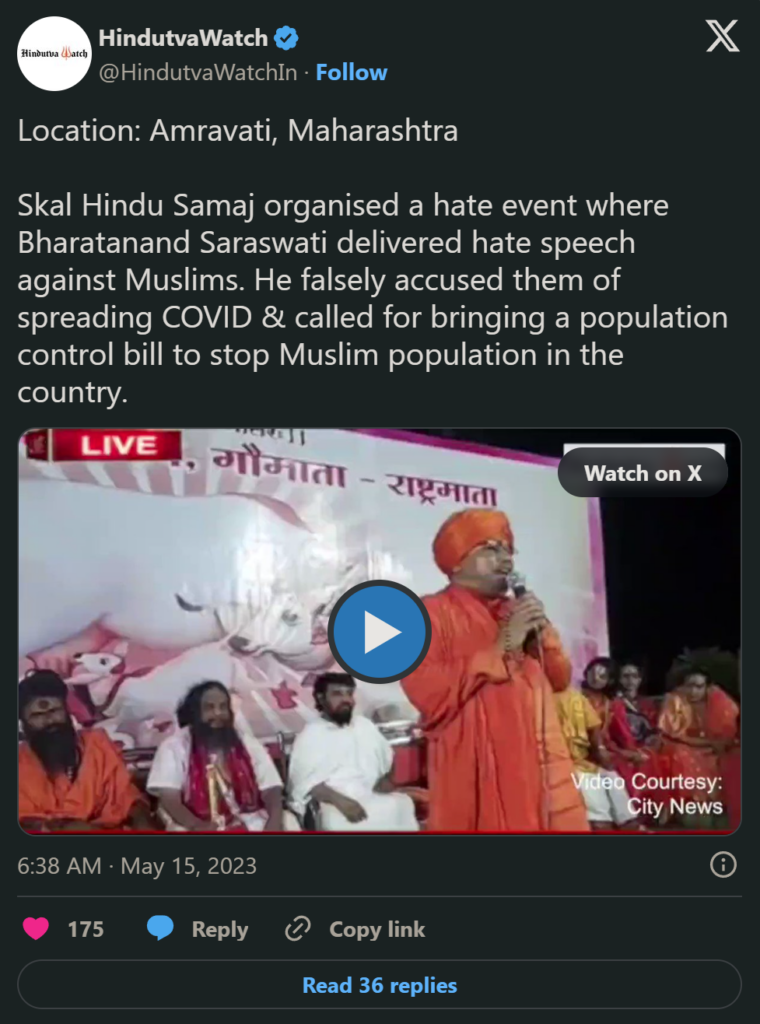
Task: Open the 6:38 AM May 15, 2023 timestamp
Action: click(x=137, y=866)
